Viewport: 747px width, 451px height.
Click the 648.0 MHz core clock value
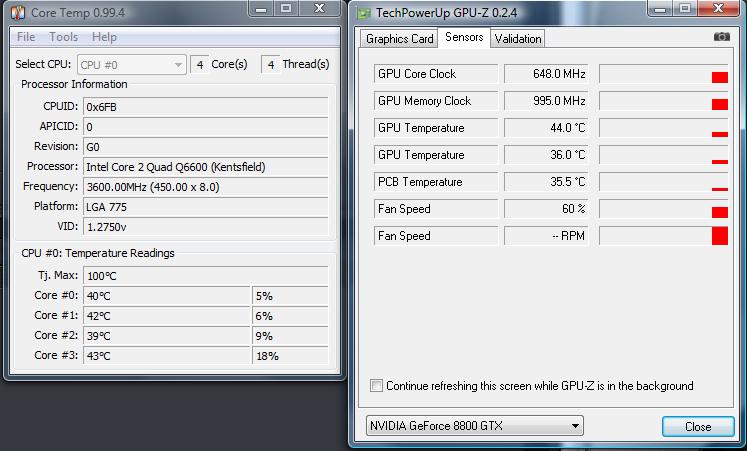click(x=546, y=74)
